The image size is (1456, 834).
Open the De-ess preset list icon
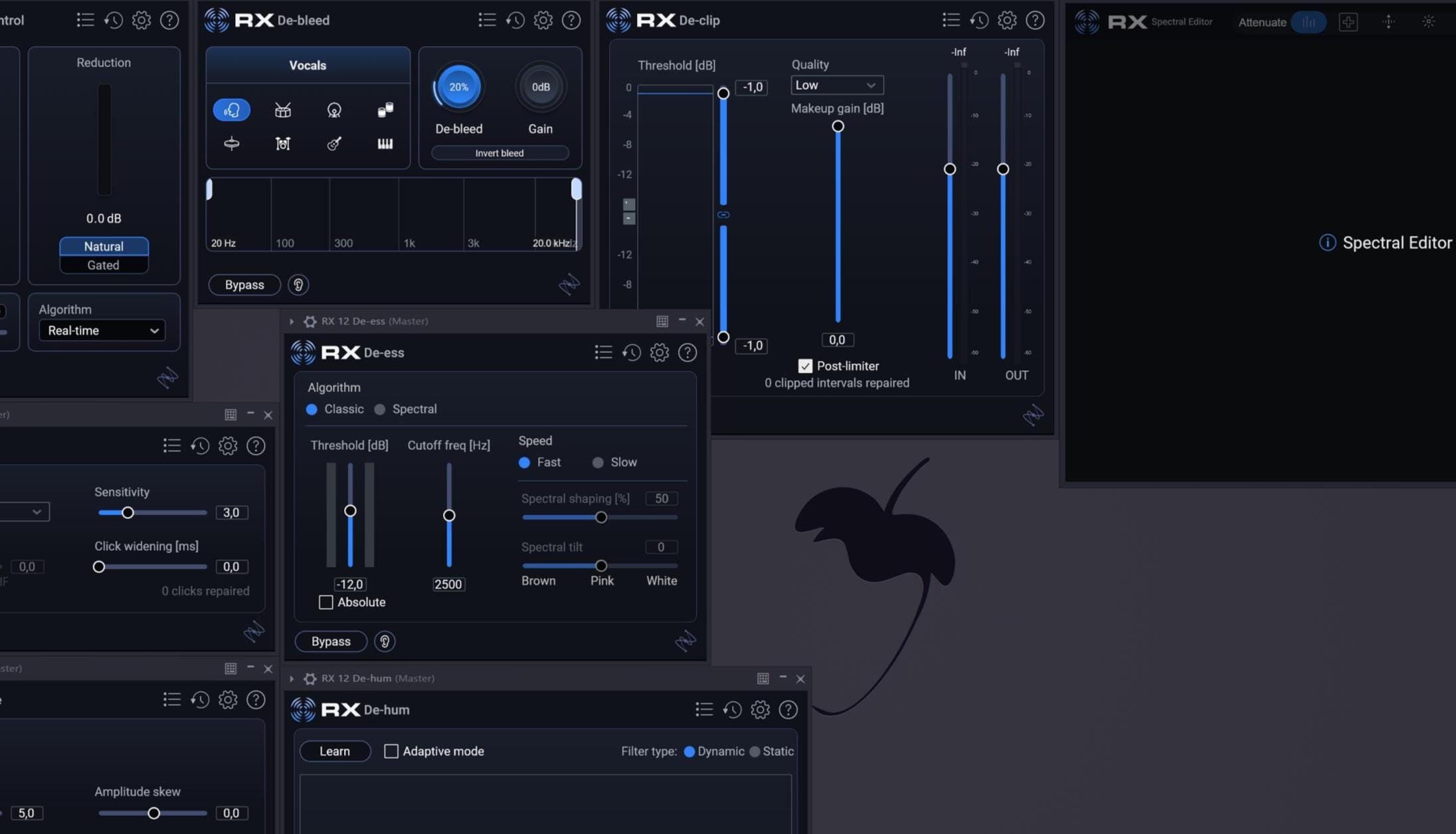pyautogui.click(x=603, y=352)
